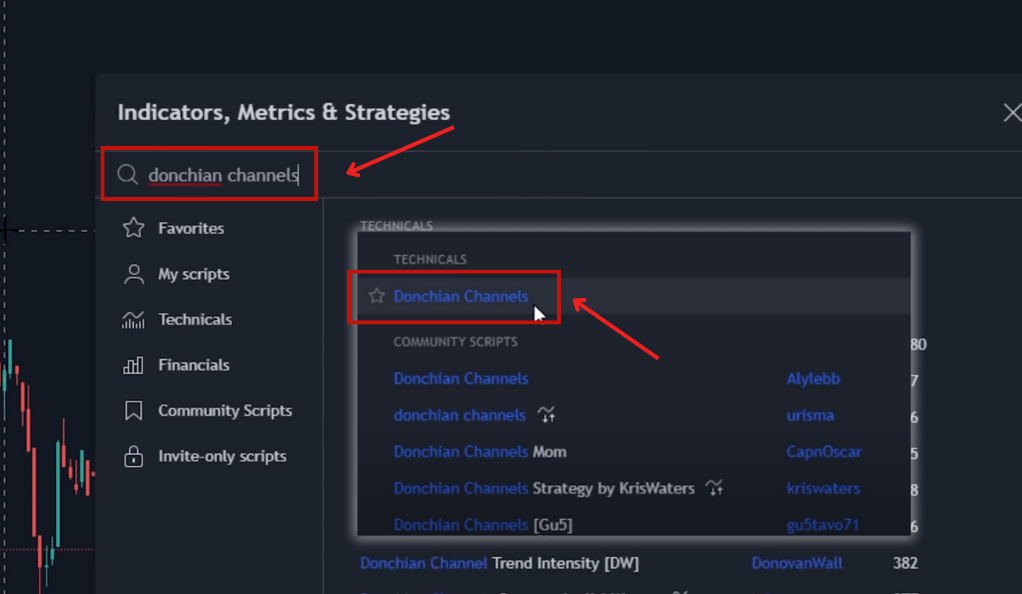Viewport: 1022px width, 594px height.
Task: Open author profile kriswaters
Action: pos(823,488)
